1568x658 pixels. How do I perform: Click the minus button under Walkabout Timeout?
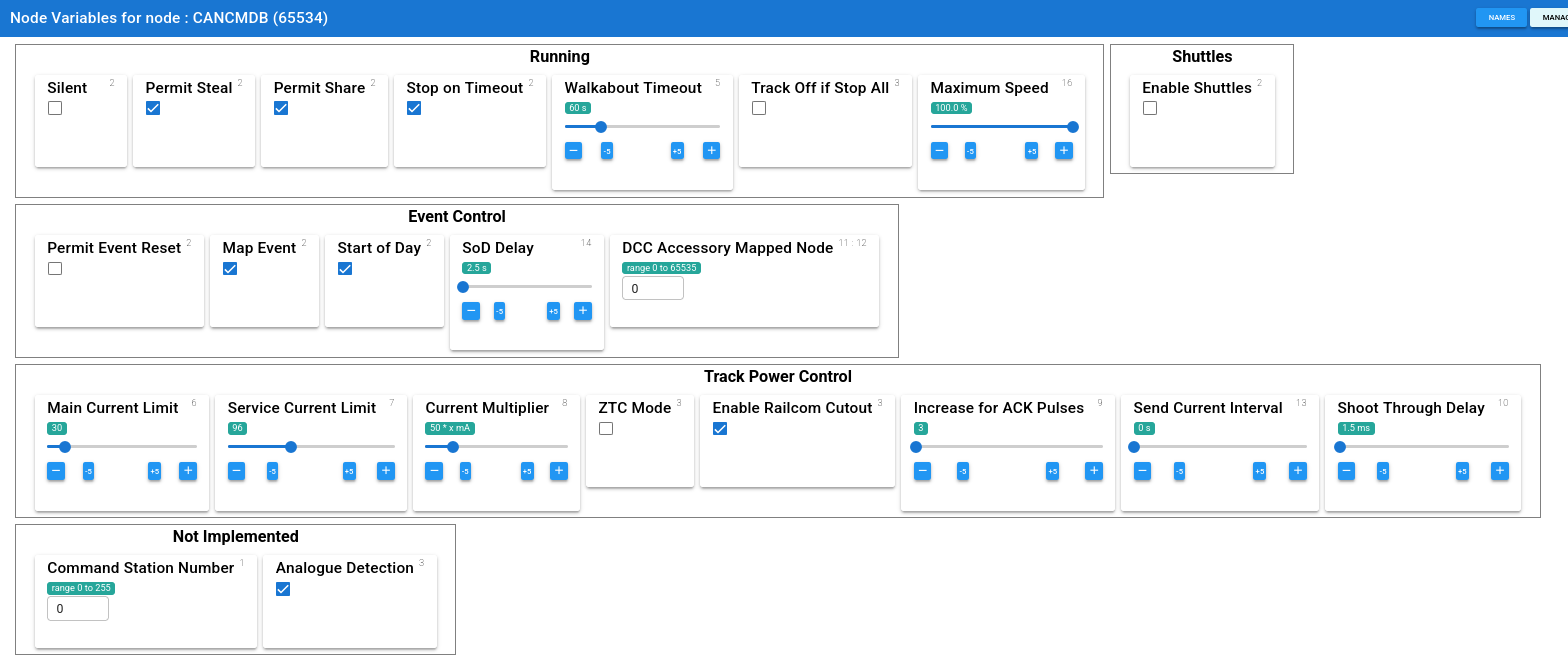(x=574, y=151)
